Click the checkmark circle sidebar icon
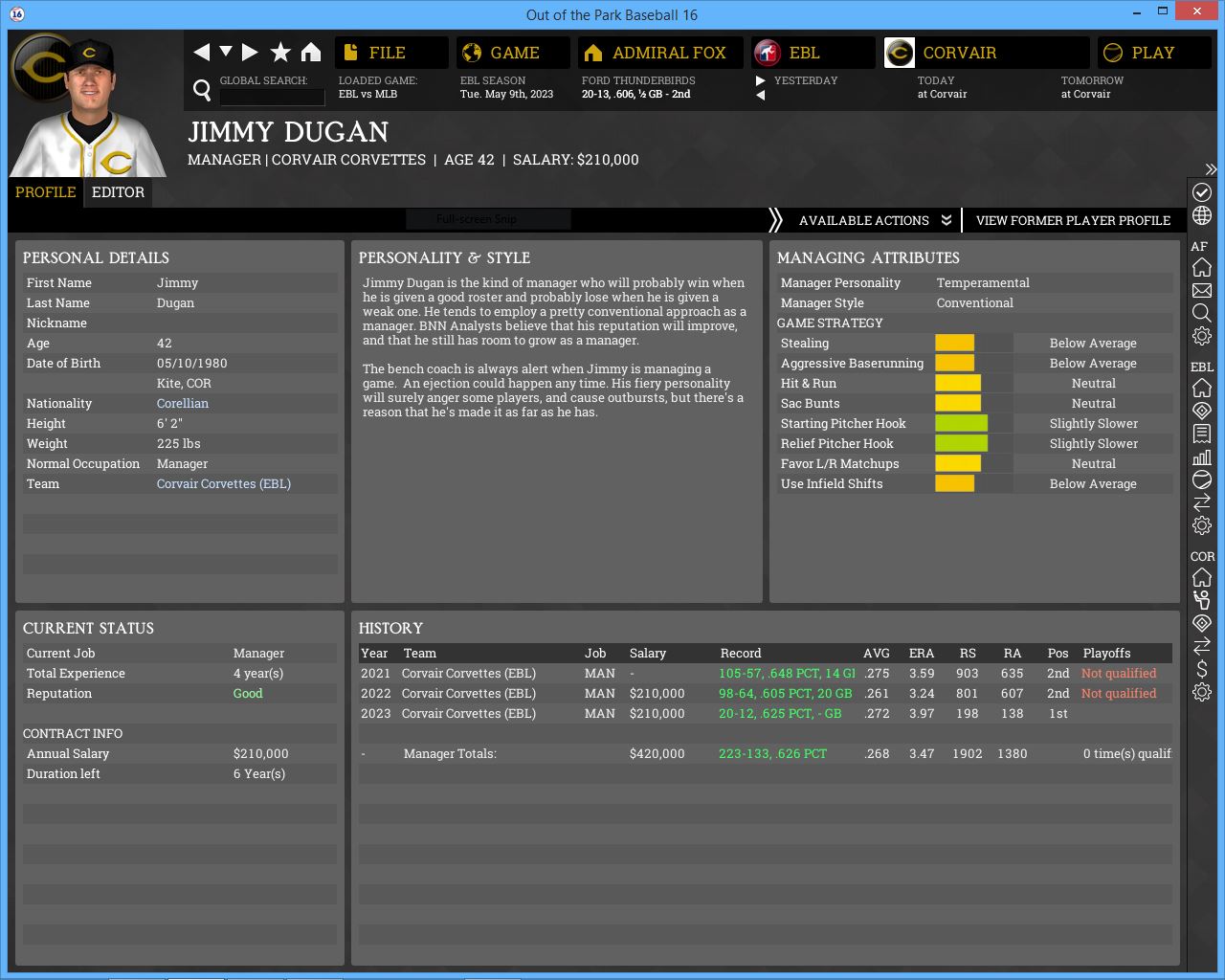Image resolution: width=1225 pixels, height=980 pixels. click(x=1202, y=192)
